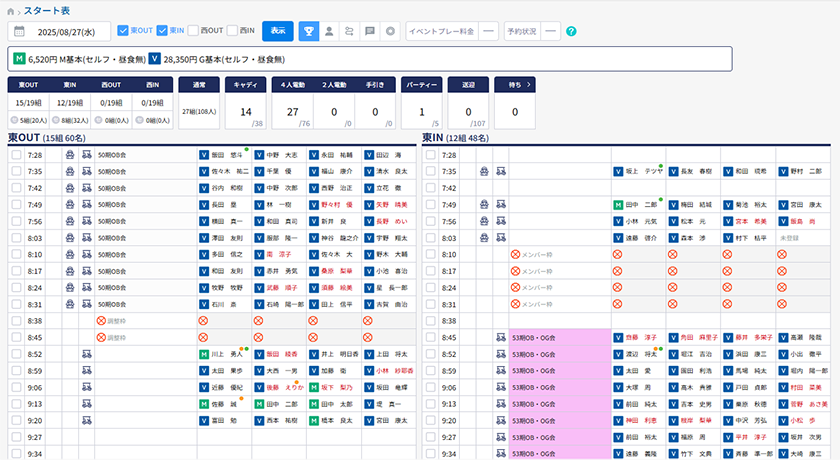Screen dimensions: 840x460
Task: Expand the 待ち panel arrow
Action: (527, 85)
